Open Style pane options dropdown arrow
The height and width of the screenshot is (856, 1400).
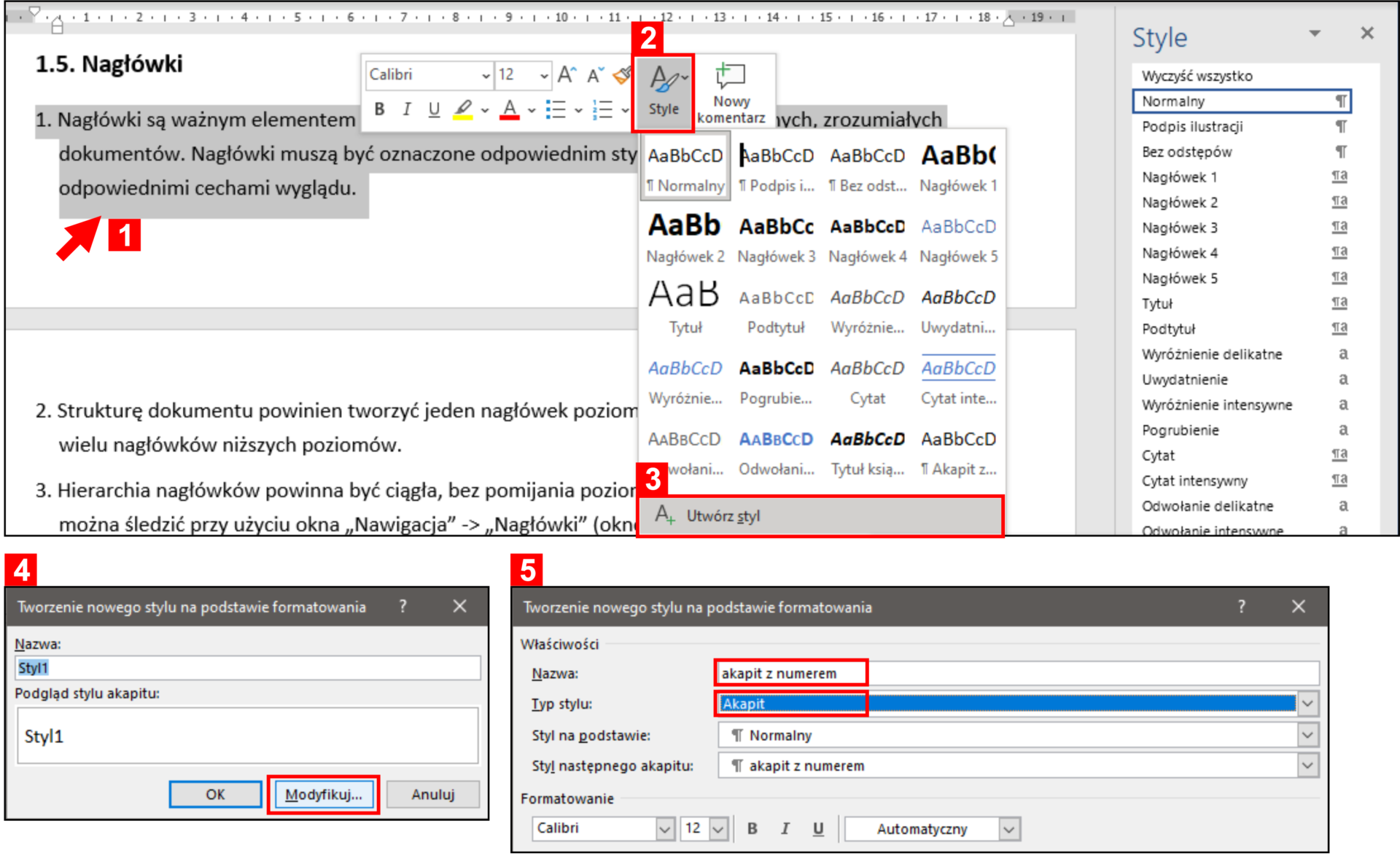point(1315,34)
